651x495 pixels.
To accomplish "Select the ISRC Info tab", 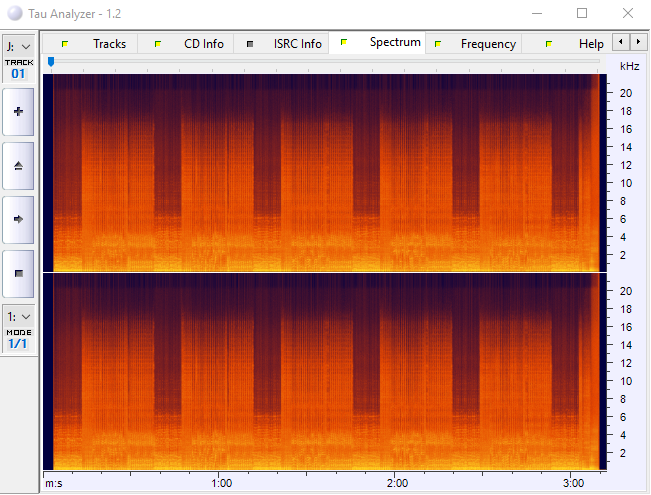I will click(x=297, y=44).
